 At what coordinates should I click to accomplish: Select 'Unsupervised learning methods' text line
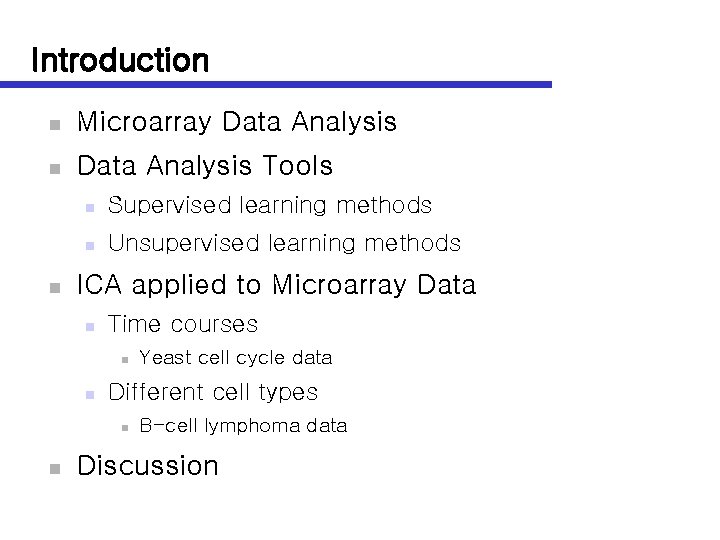click(284, 243)
